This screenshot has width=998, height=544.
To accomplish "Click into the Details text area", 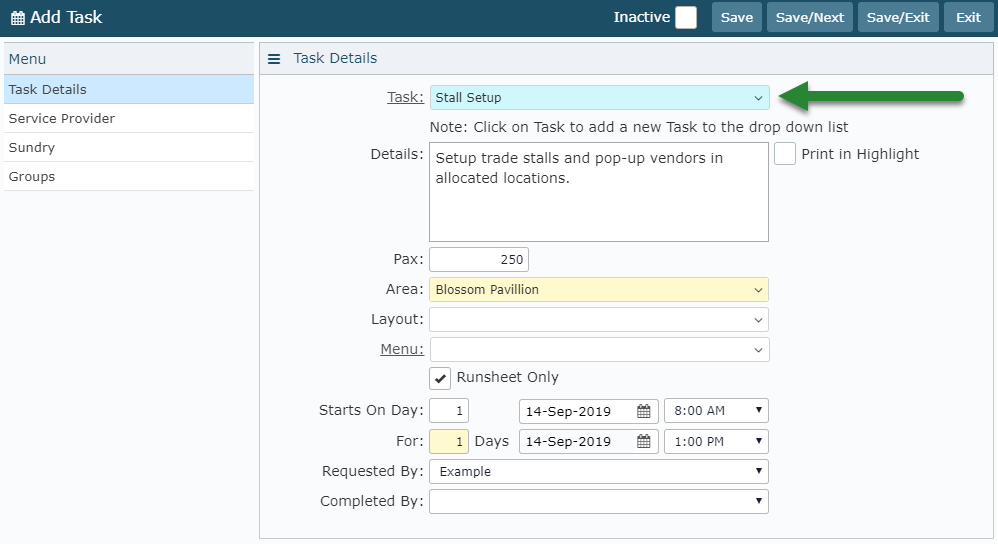I will tap(599, 192).
